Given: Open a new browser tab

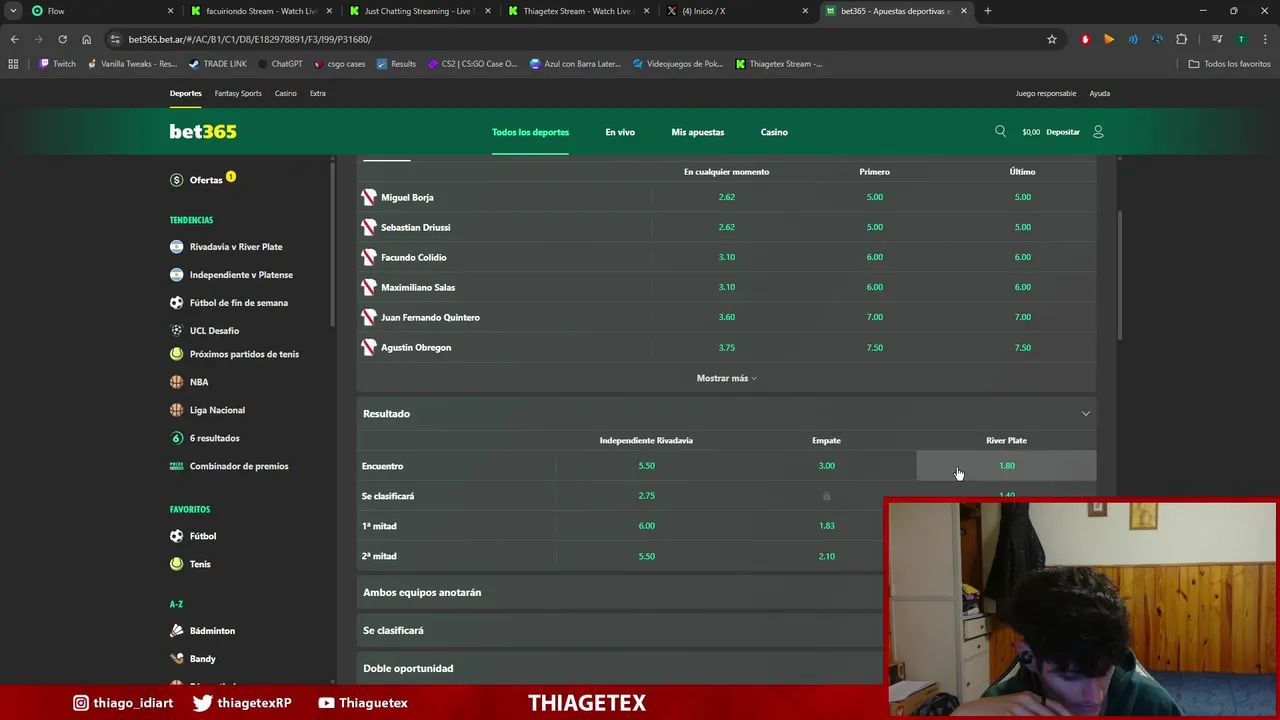Looking at the screenshot, I should click(x=987, y=11).
